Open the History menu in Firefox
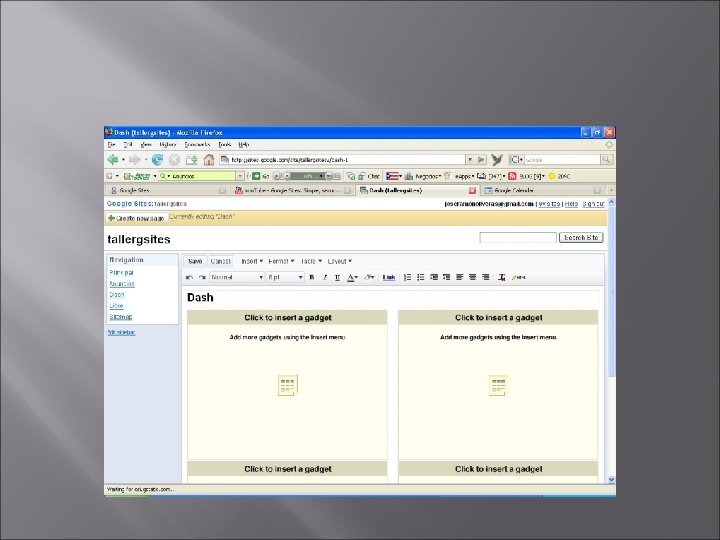This screenshot has width=720, height=540. pos(168,145)
